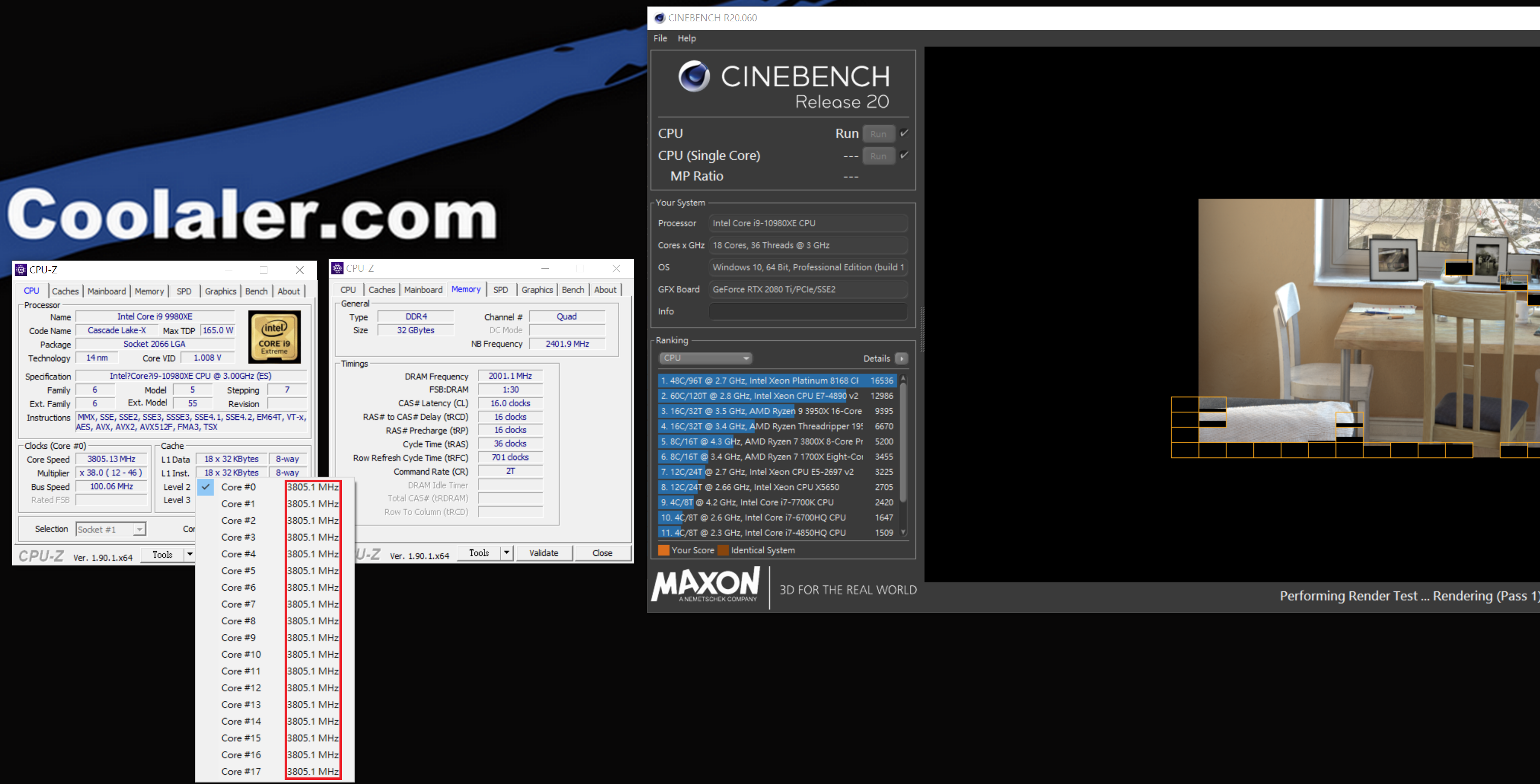1540x784 pixels.
Task: Select checked Core #0 in clocks menu
Action: click(275, 487)
